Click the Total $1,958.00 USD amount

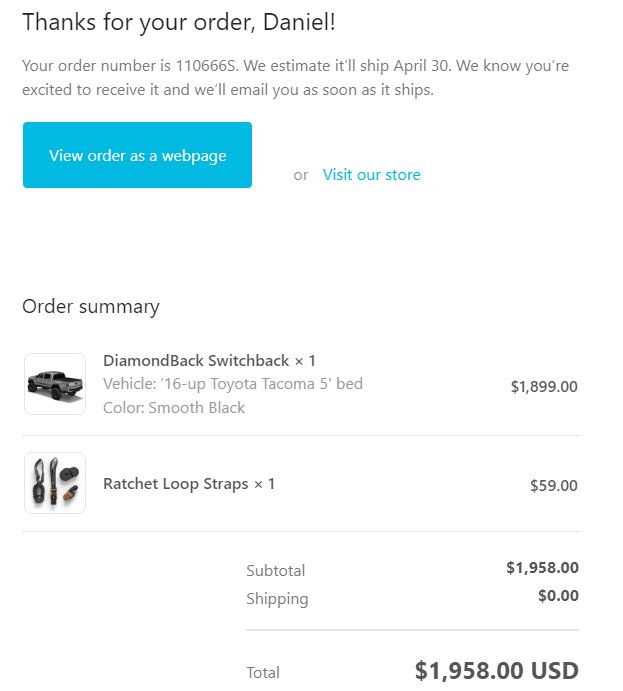497,670
